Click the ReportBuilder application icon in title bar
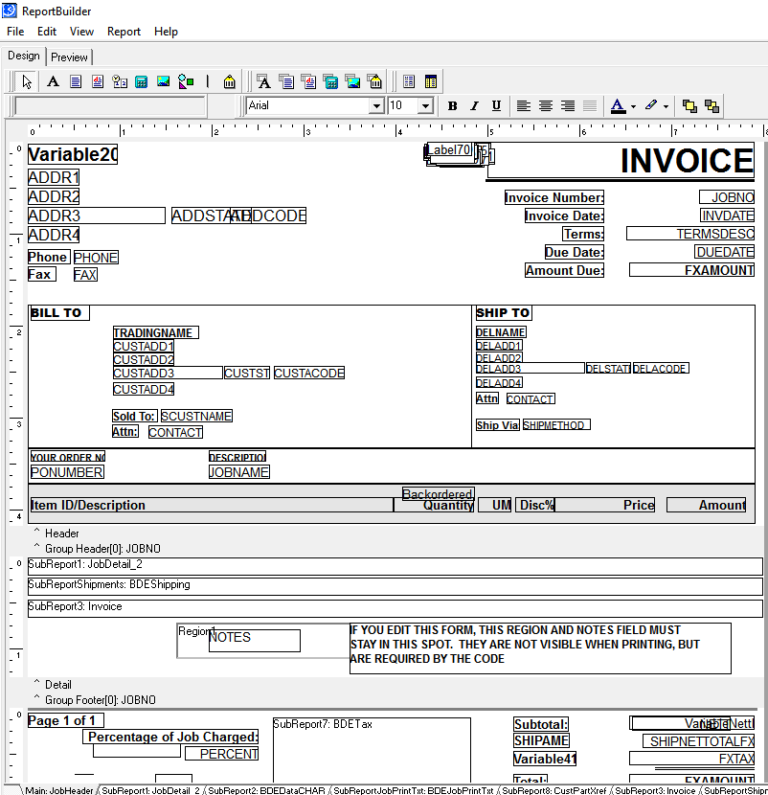 10,10
